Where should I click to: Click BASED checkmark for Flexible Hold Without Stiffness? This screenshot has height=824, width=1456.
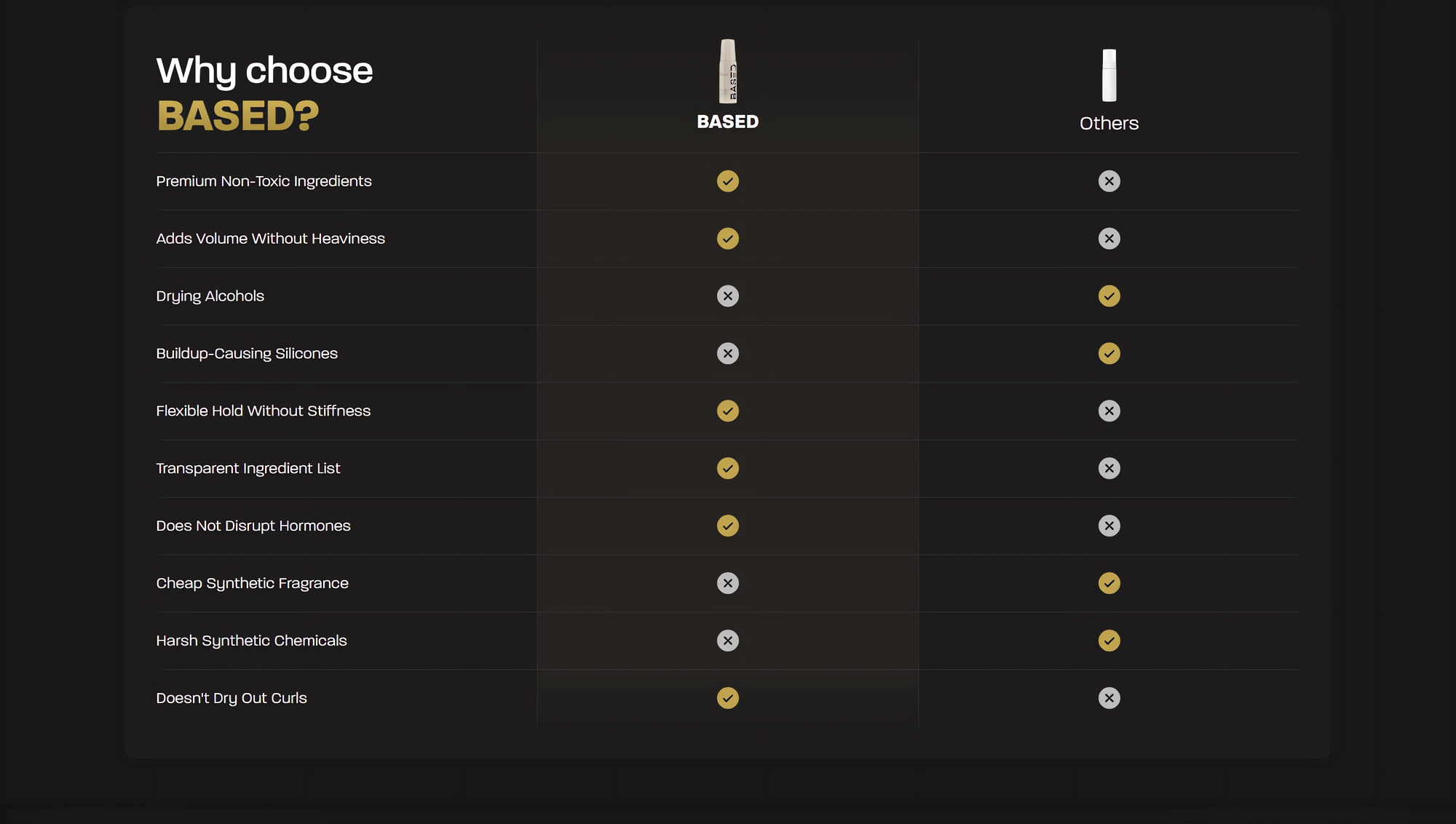coord(727,411)
